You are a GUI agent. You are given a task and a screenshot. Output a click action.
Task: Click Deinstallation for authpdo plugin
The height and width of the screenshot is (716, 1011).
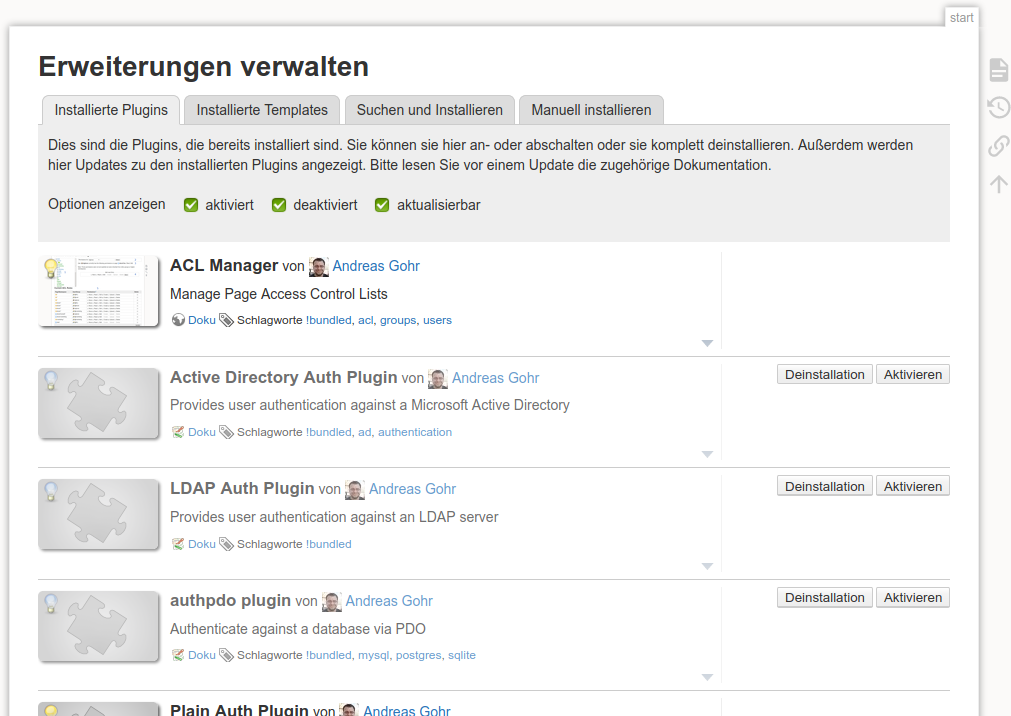point(824,598)
